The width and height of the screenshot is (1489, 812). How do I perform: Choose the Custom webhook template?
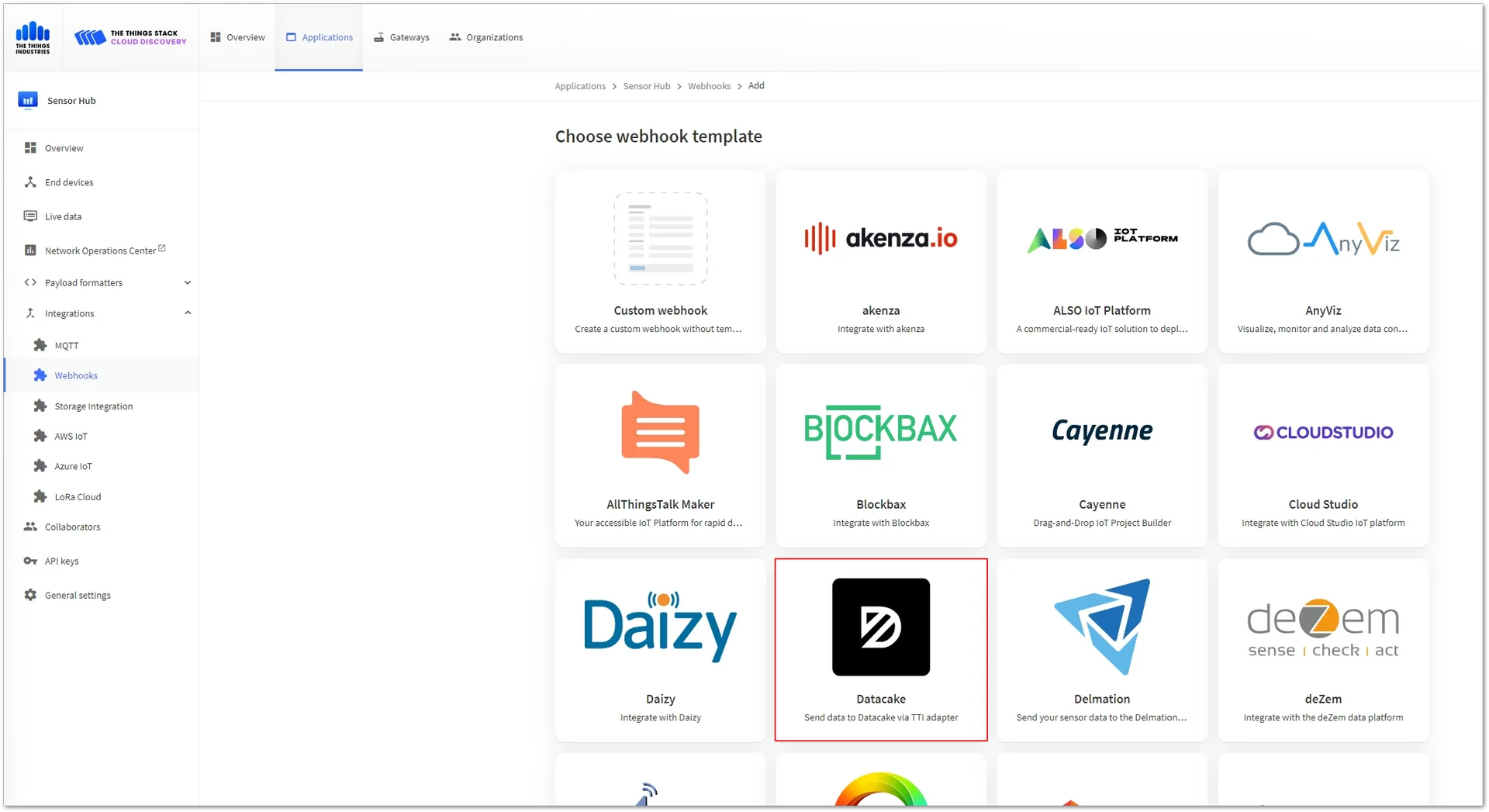tap(661, 262)
